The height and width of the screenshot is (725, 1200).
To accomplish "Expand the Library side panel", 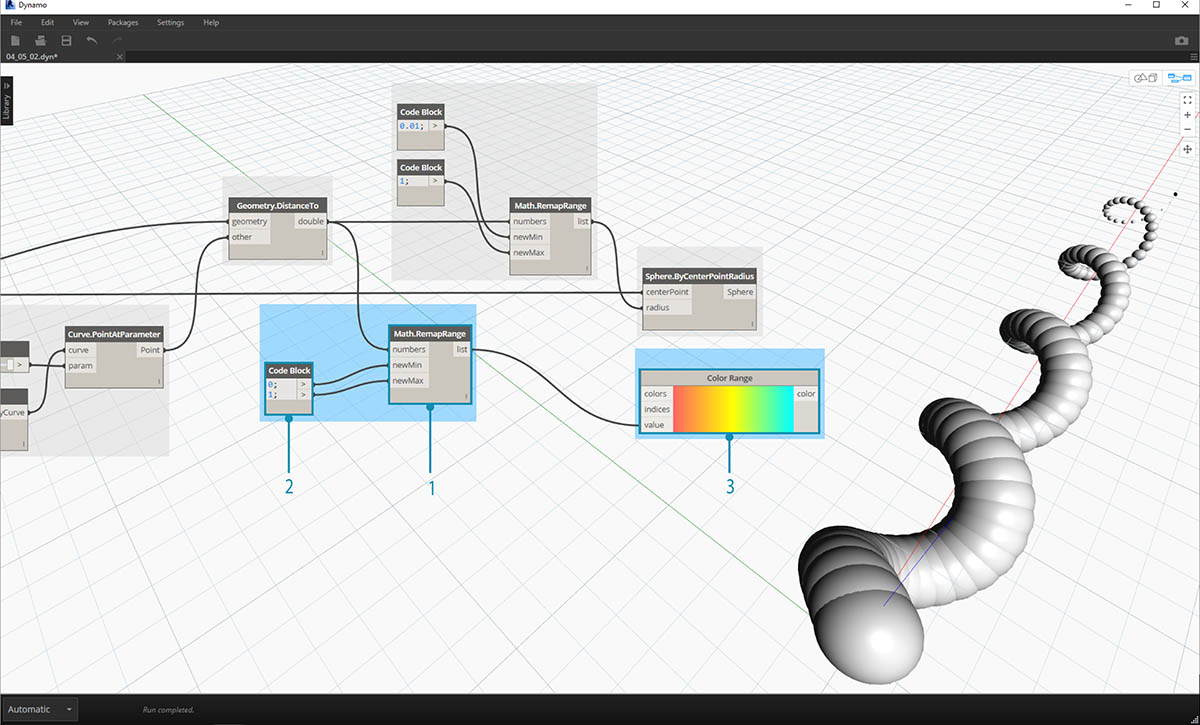I will (6, 101).
